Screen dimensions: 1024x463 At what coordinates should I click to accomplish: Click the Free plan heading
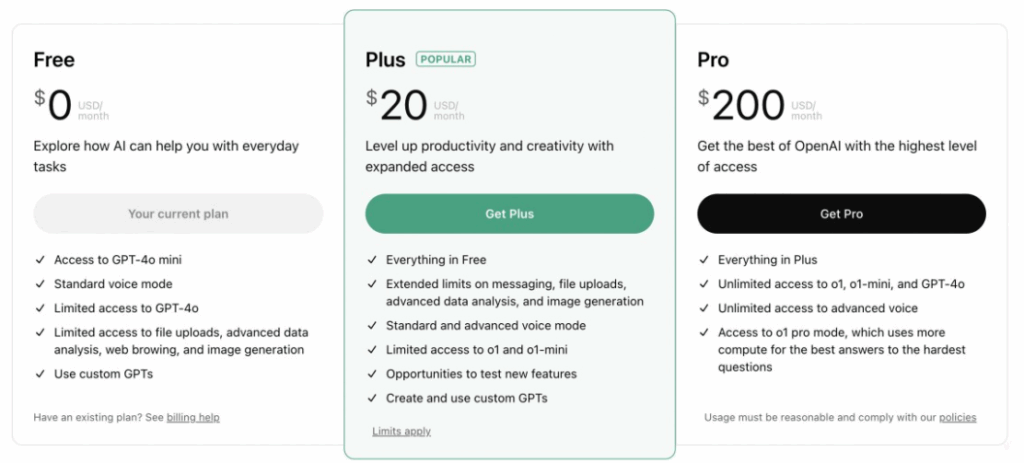tap(54, 60)
